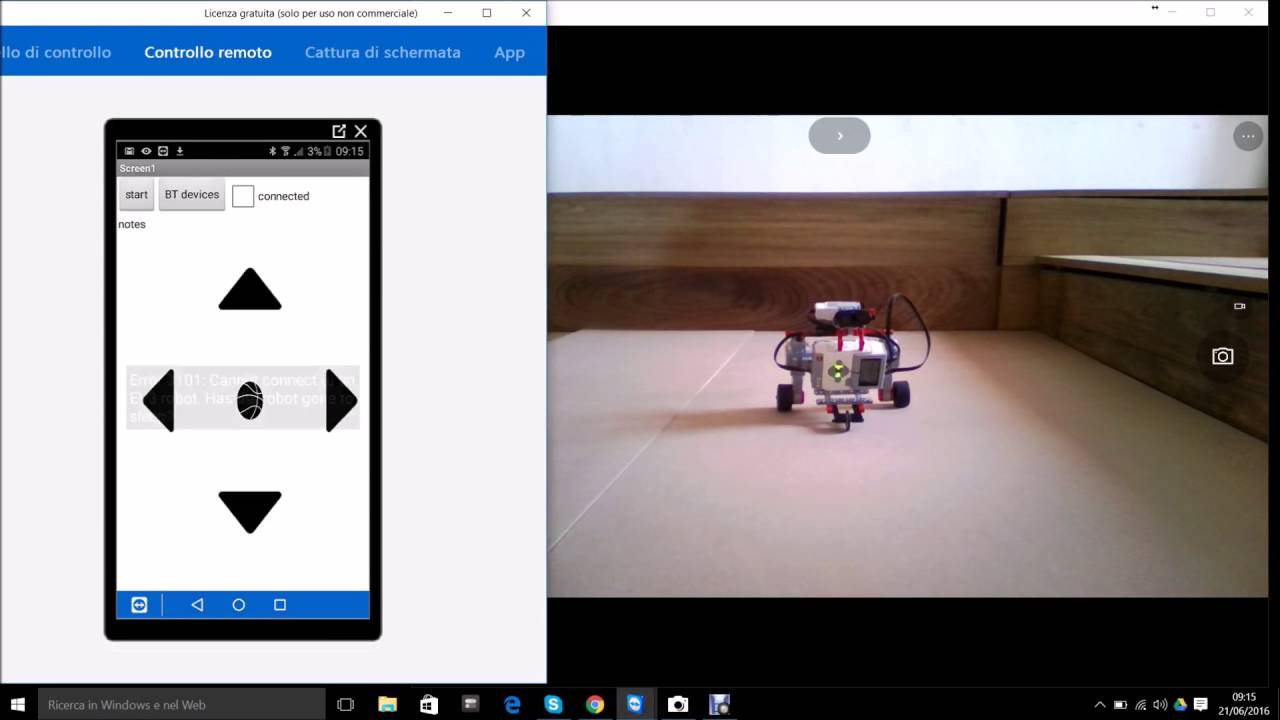1280x720 pixels.
Task: Pop out the remote phone view
Action: (339, 131)
